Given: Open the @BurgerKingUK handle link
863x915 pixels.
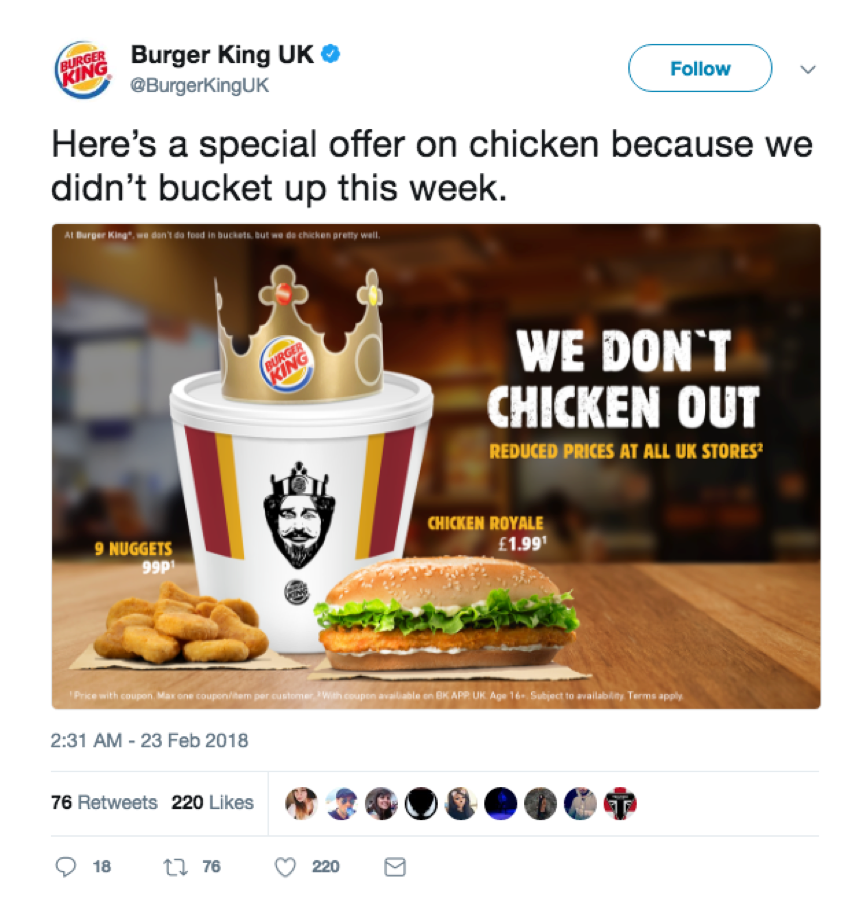Looking at the screenshot, I should [x=200, y=85].
